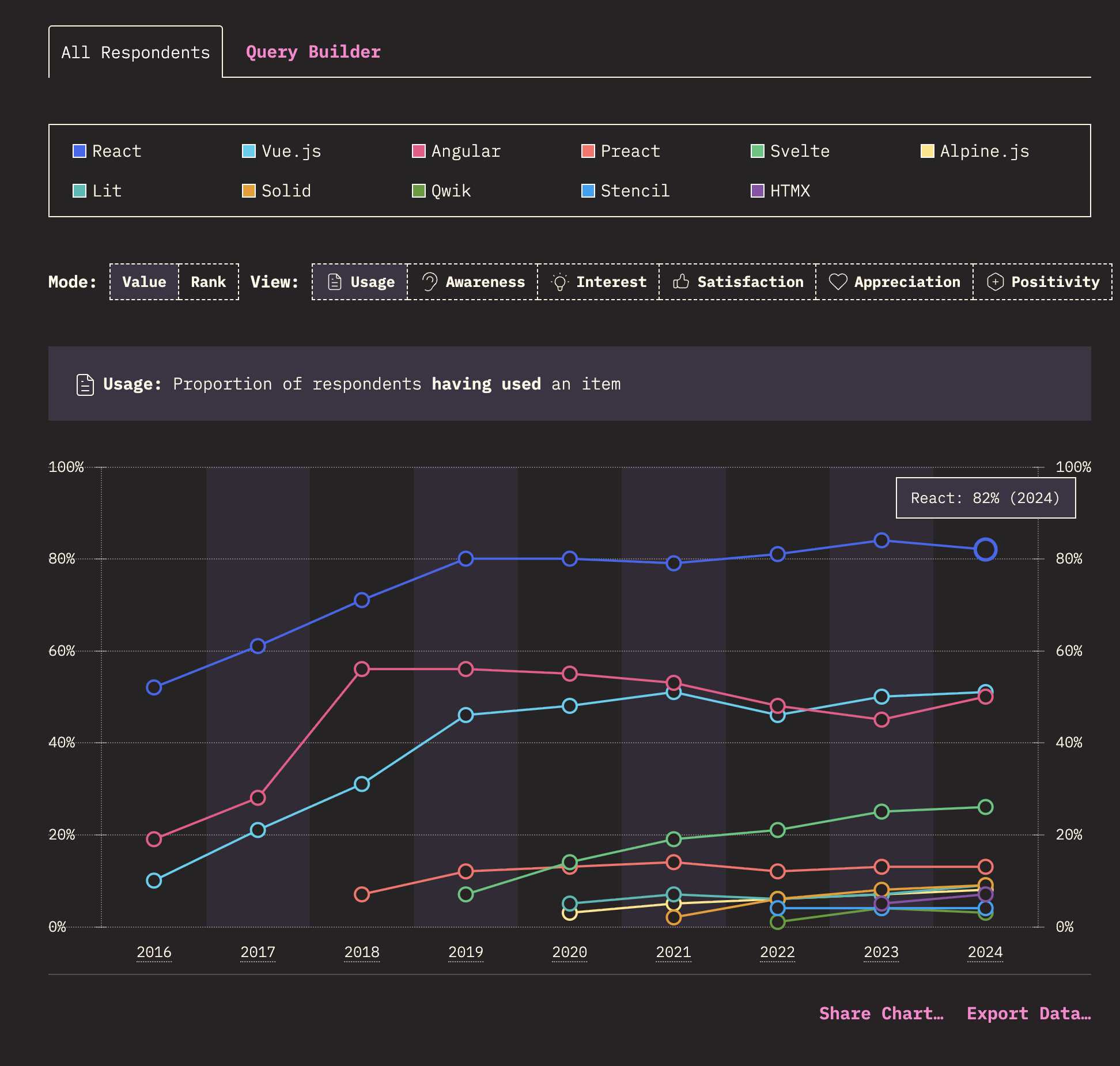Screen dimensions: 1120x1066
Task: Select the All Respondents tab
Action: [x=135, y=52]
